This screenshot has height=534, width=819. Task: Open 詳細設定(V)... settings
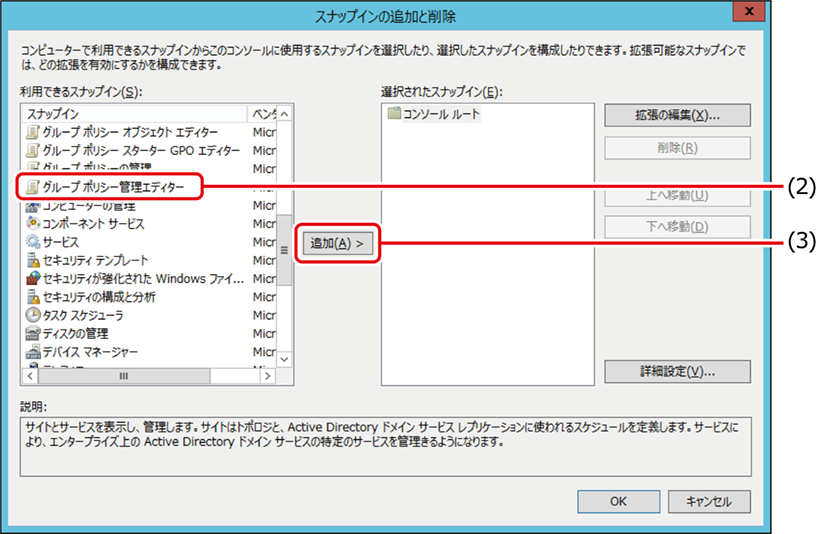click(677, 372)
